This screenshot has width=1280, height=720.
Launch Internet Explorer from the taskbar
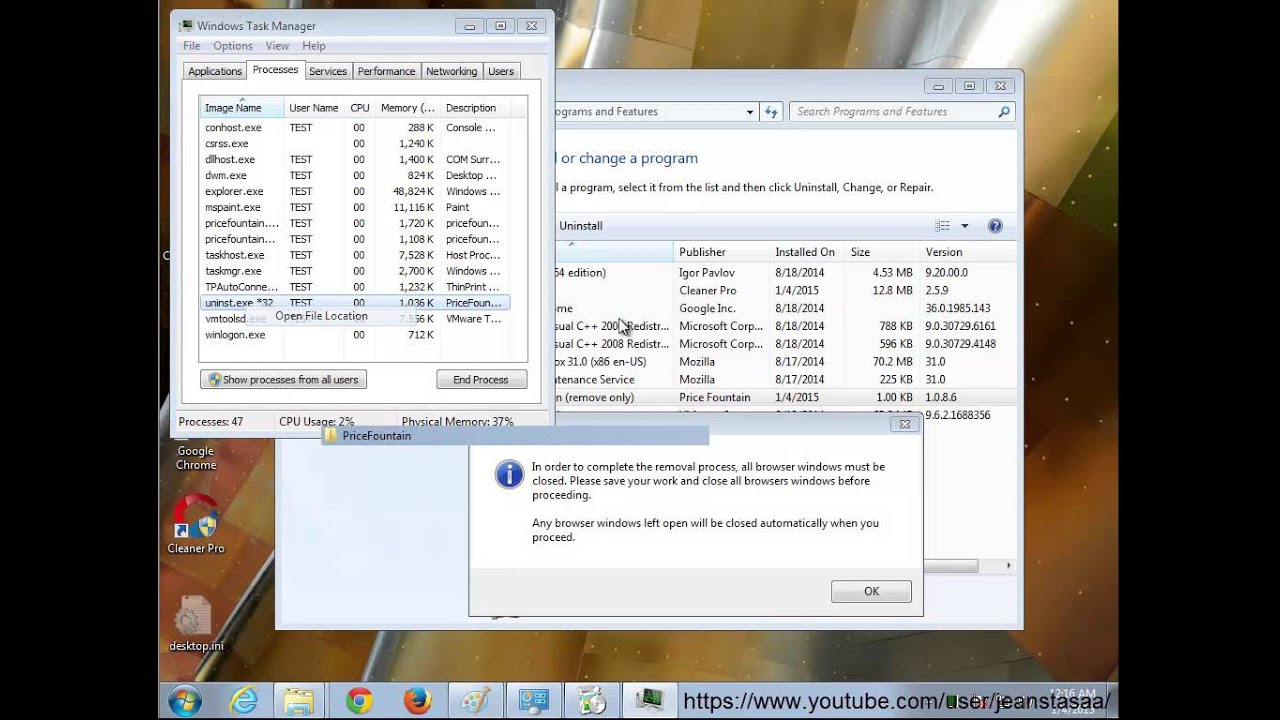coord(243,701)
